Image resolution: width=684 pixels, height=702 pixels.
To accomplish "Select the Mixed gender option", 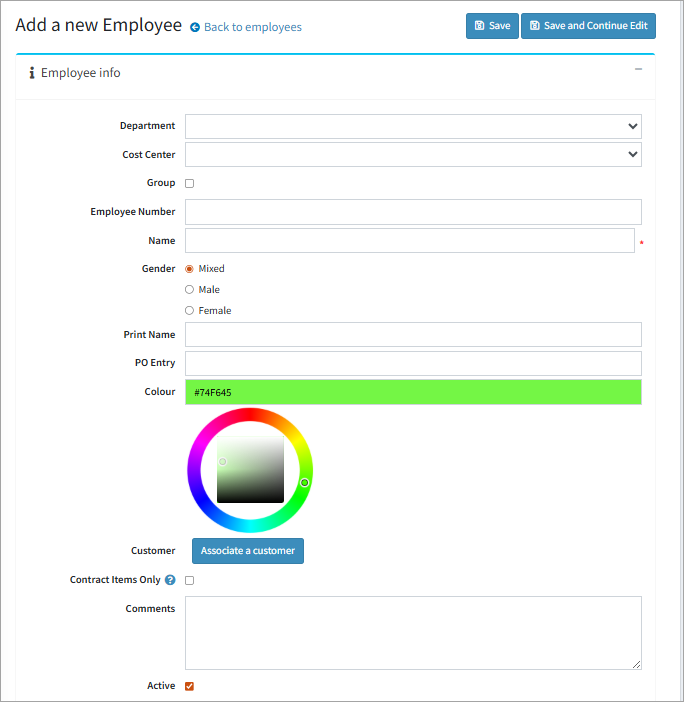I will click(x=189, y=269).
